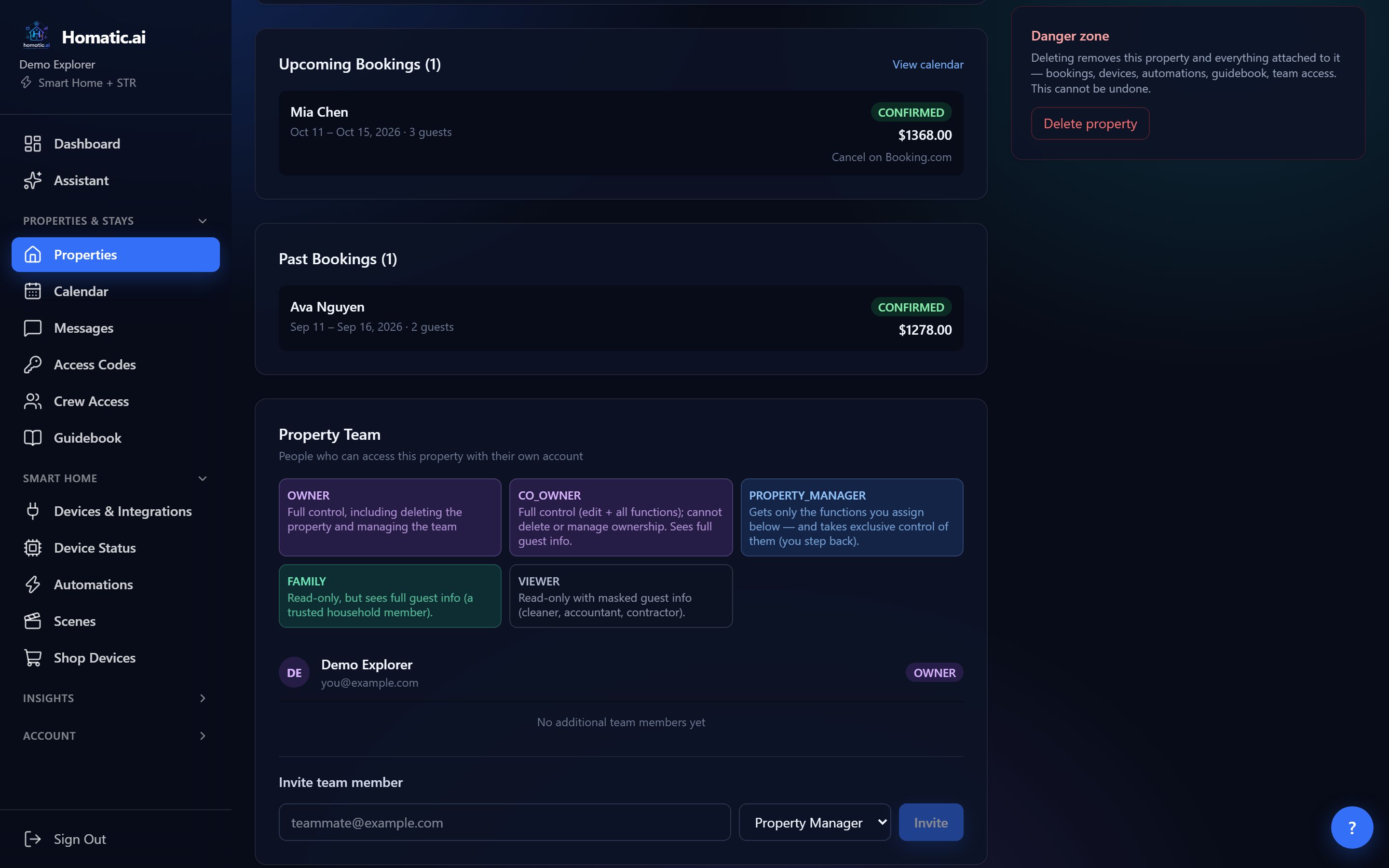The height and width of the screenshot is (868, 1389).
Task: Click the Delete property button
Action: click(1089, 123)
